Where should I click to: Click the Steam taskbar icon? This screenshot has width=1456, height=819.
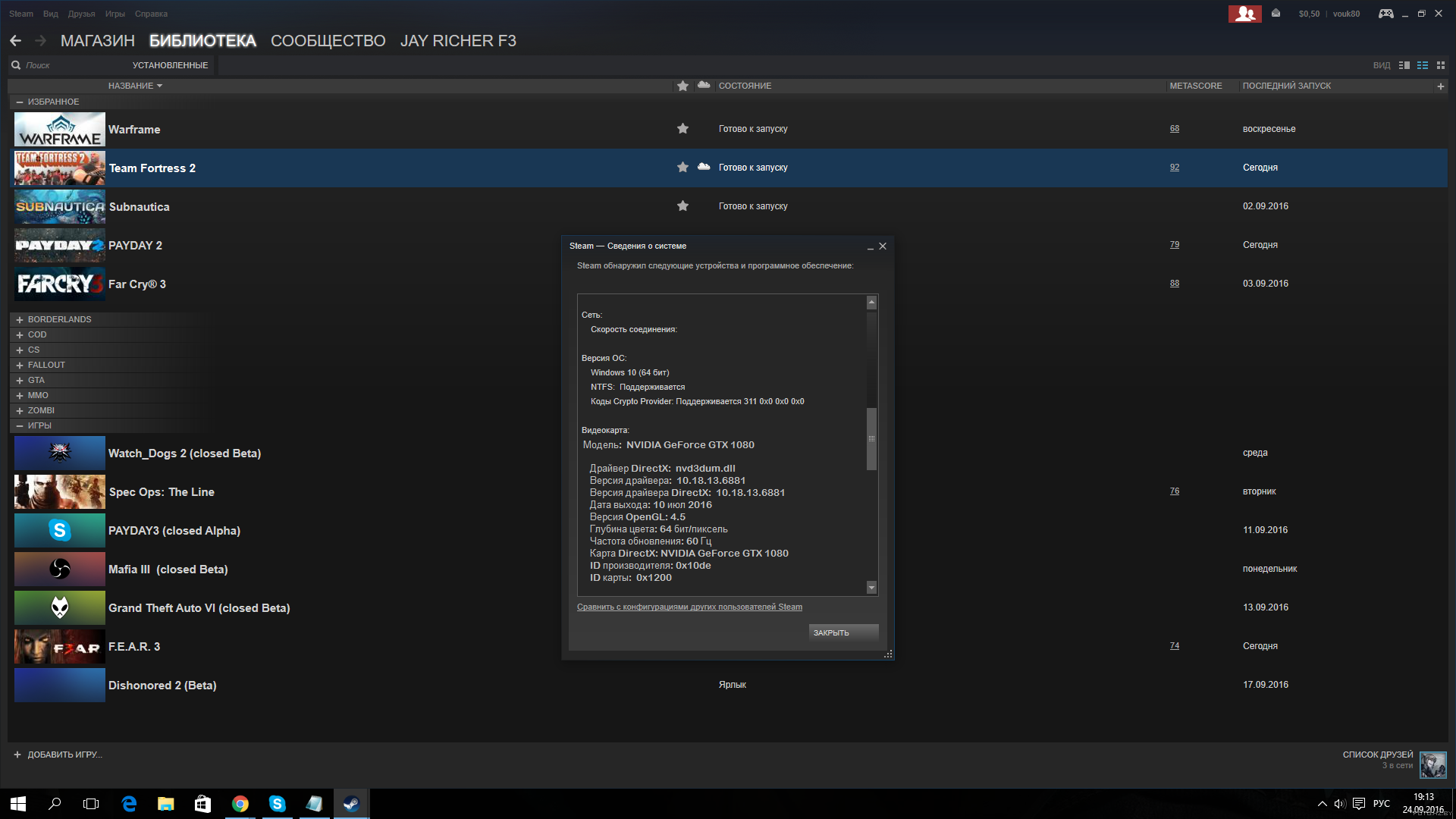(350, 804)
